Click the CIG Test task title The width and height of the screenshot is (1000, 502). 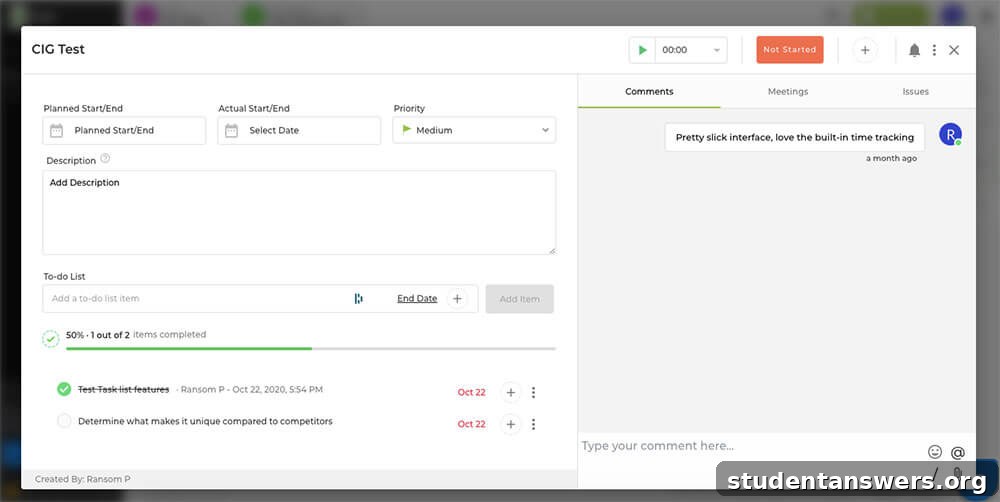[58, 49]
